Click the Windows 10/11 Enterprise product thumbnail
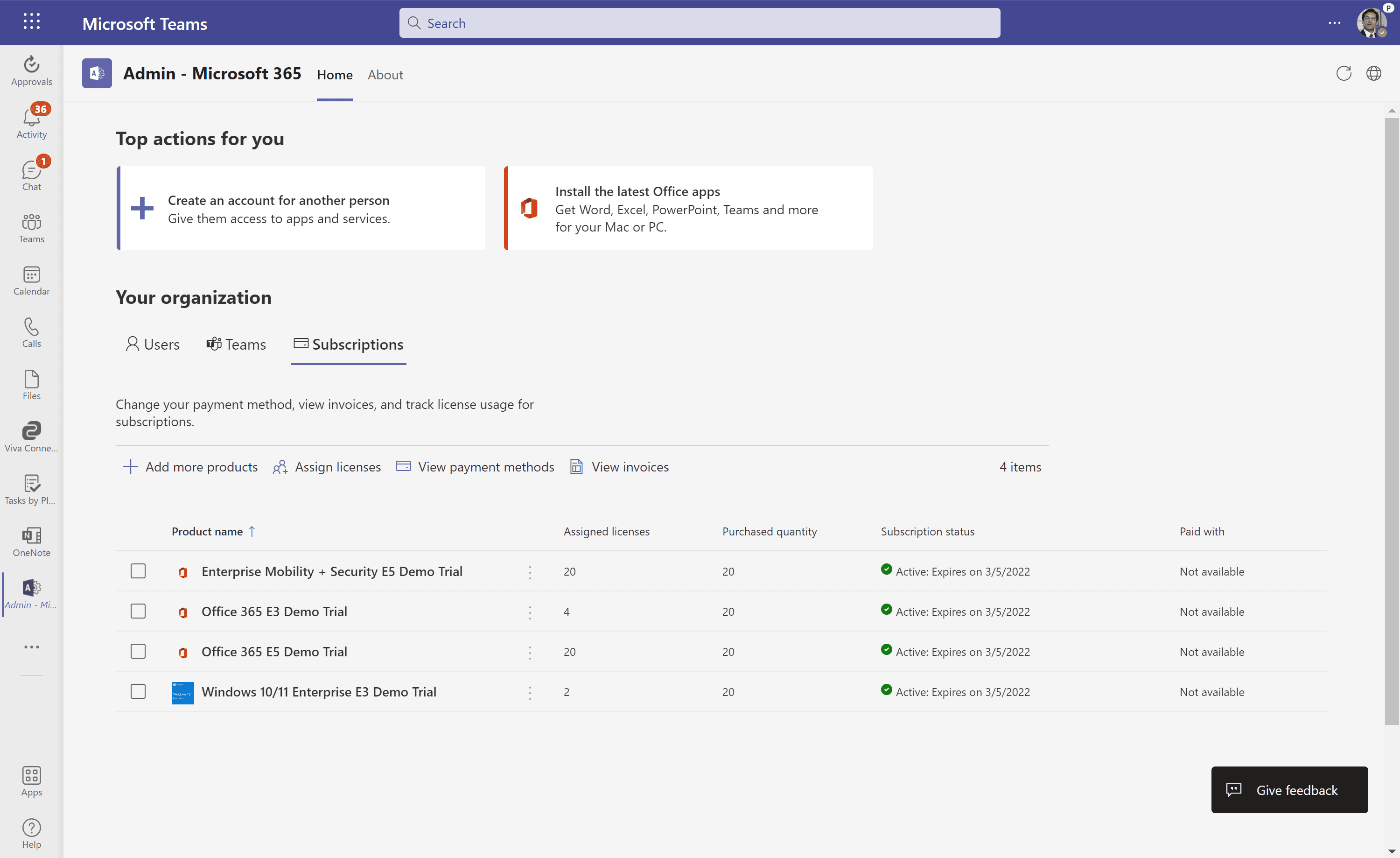This screenshot has width=1400, height=858. pyautogui.click(x=182, y=693)
